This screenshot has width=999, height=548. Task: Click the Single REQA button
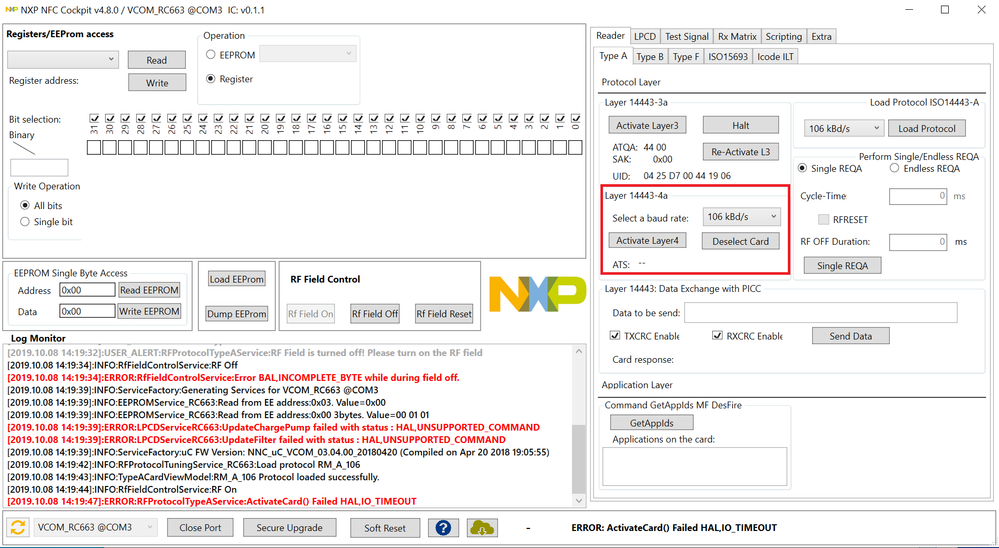coord(842,266)
